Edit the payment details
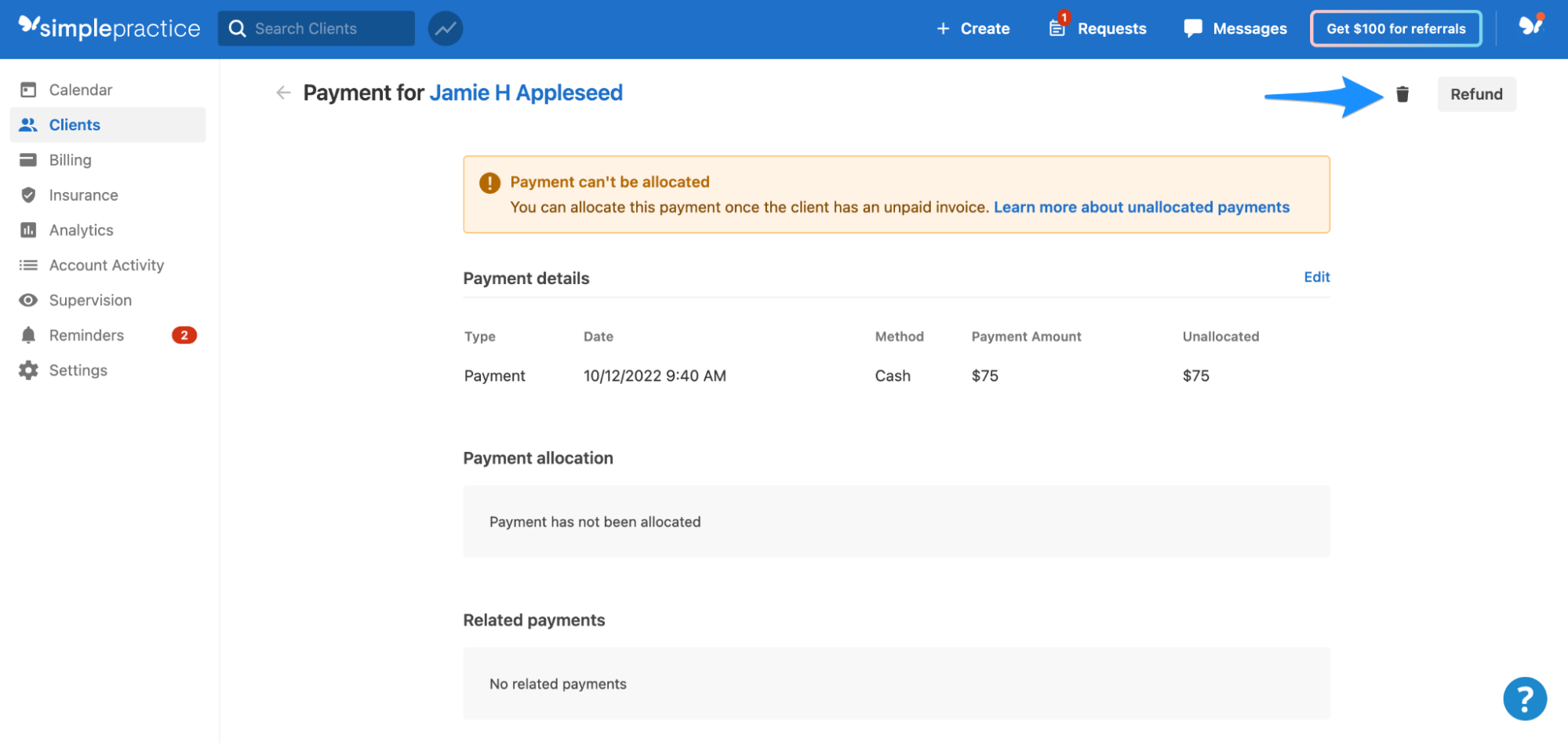 pyautogui.click(x=1316, y=277)
